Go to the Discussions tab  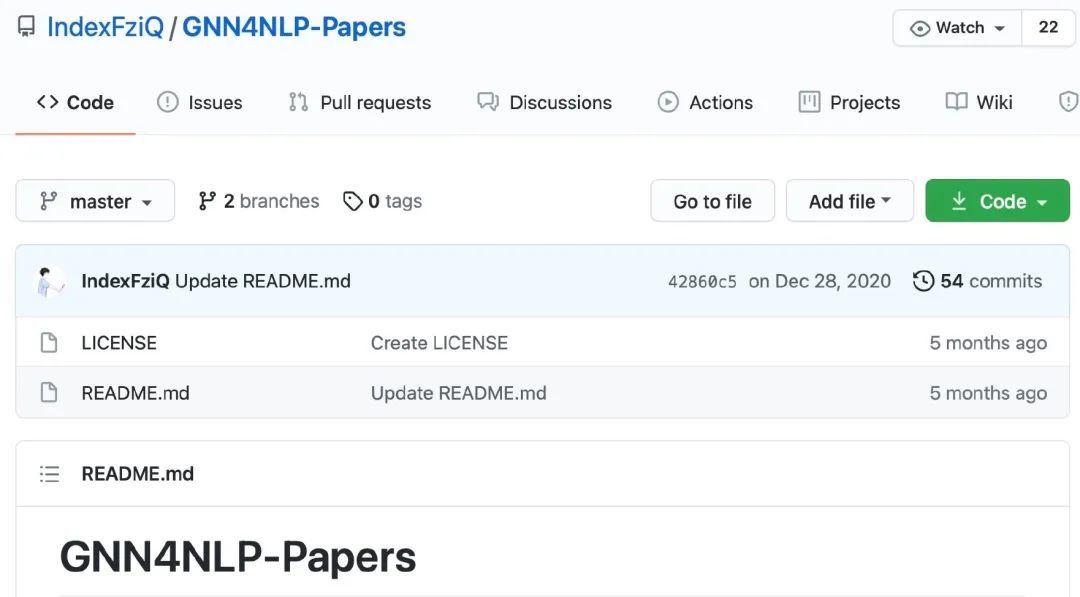coord(545,103)
